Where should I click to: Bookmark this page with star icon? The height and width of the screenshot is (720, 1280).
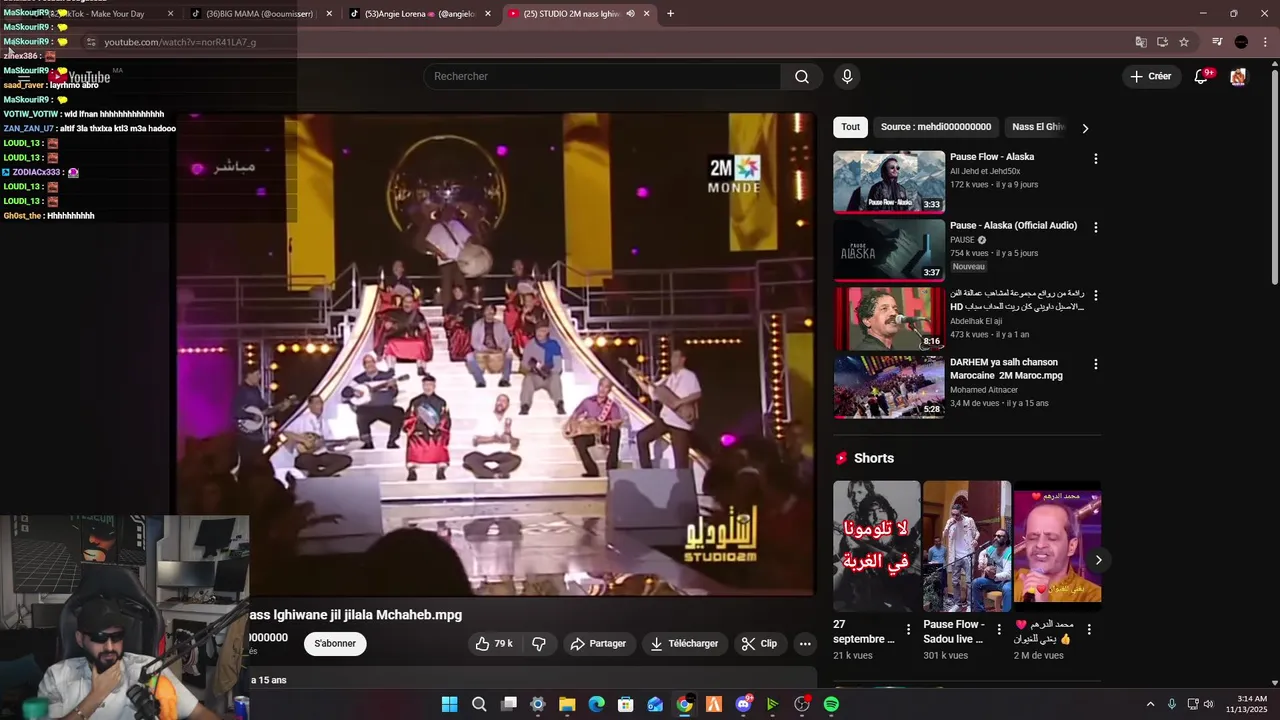pos(1184,42)
